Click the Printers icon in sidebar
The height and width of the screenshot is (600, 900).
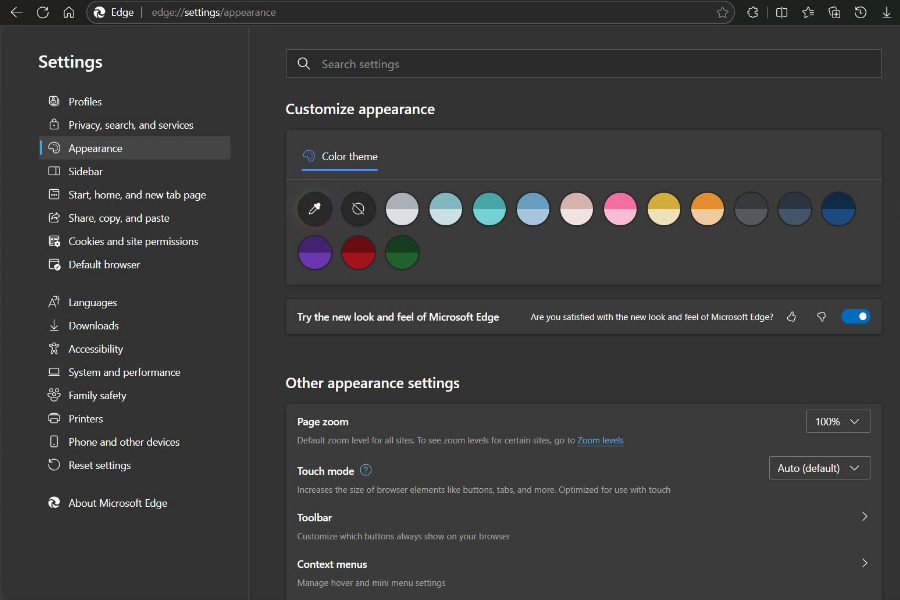point(54,418)
